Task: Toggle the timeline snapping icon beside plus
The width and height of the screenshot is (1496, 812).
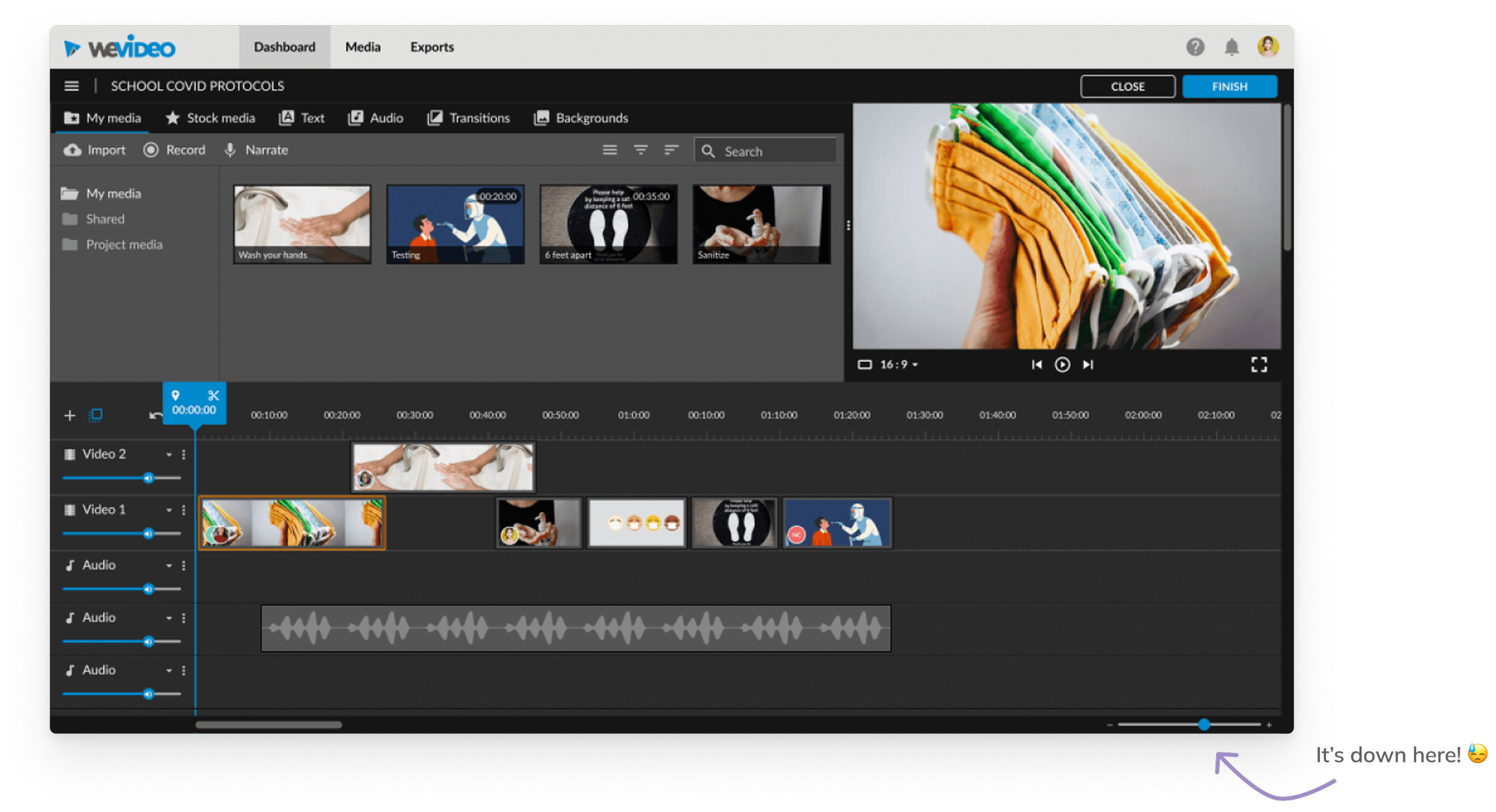Action: (96, 415)
